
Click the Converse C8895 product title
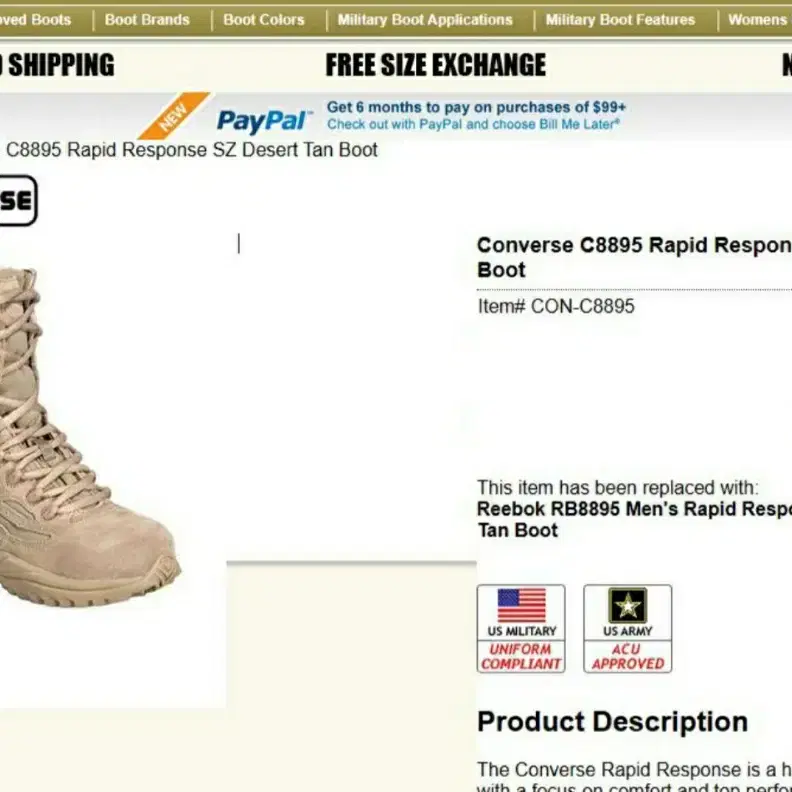634,257
